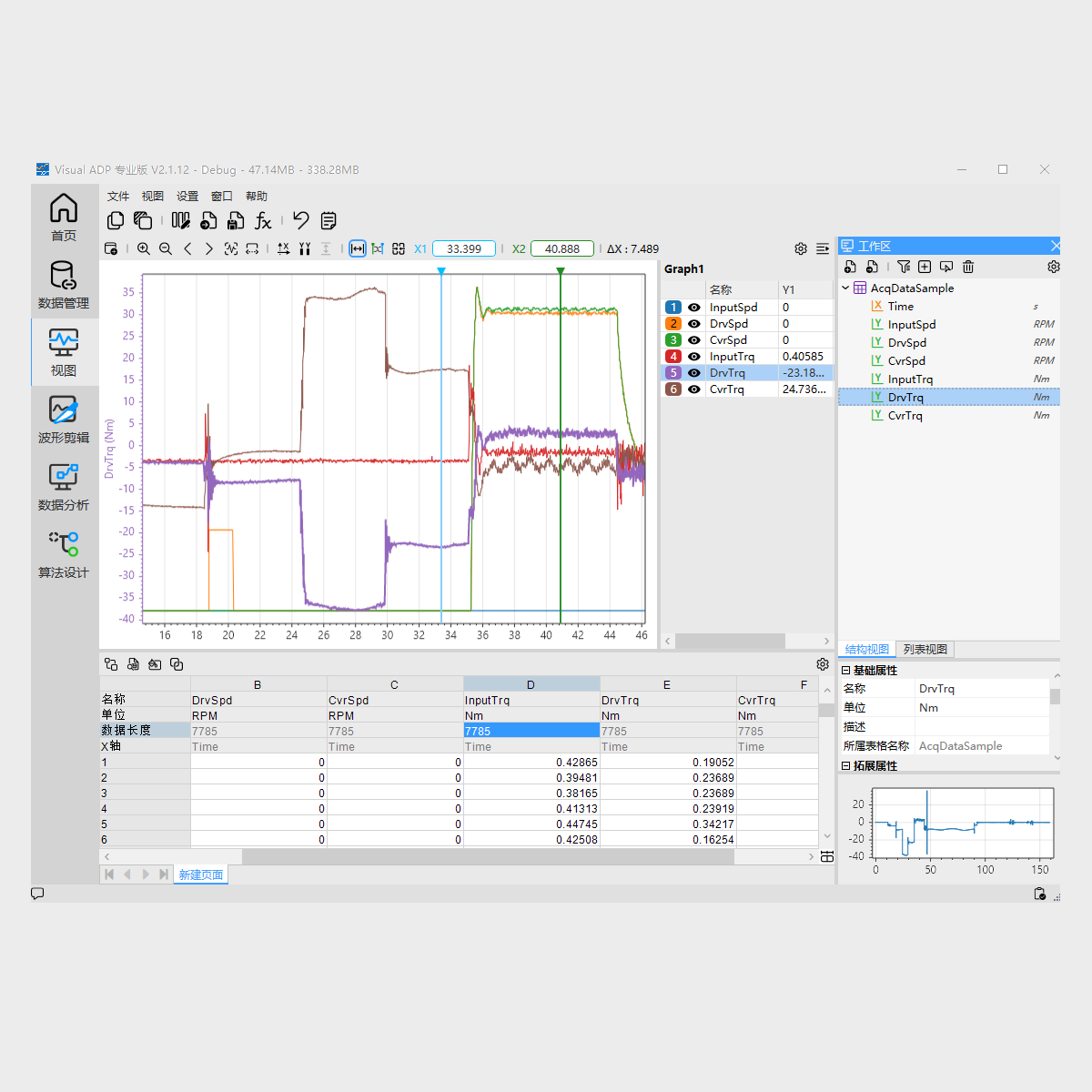1092x1092 pixels.
Task: Go to the 算法设计 algorithm design page
Action: pyautogui.click(x=63, y=553)
